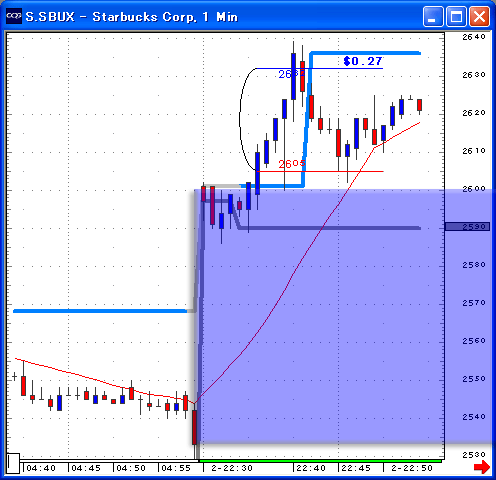Click the blue 2632 level label

[292, 74]
